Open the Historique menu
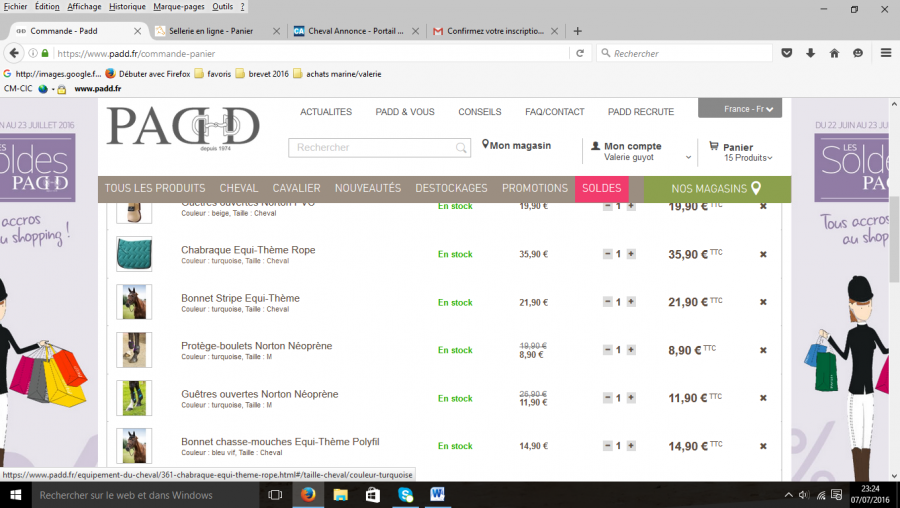The width and height of the screenshot is (900, 508). (x=127, y=6)
